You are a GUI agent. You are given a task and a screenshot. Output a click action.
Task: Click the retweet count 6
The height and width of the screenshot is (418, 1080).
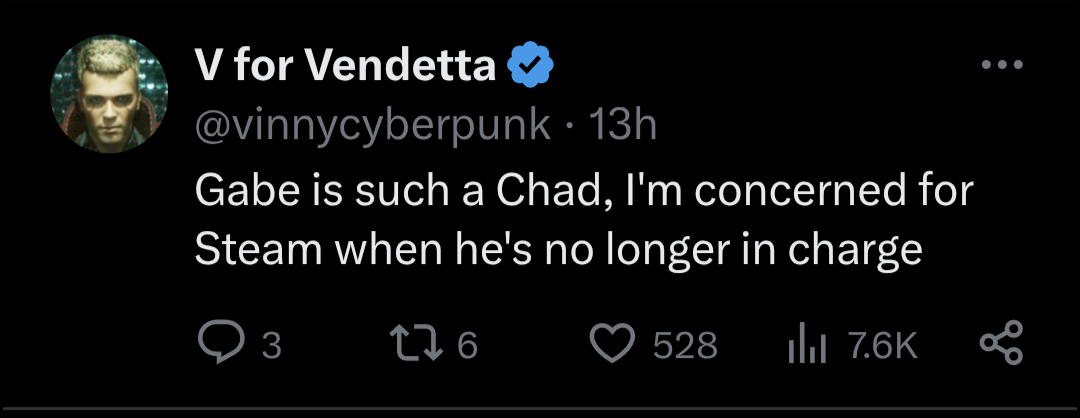point(467,345)
